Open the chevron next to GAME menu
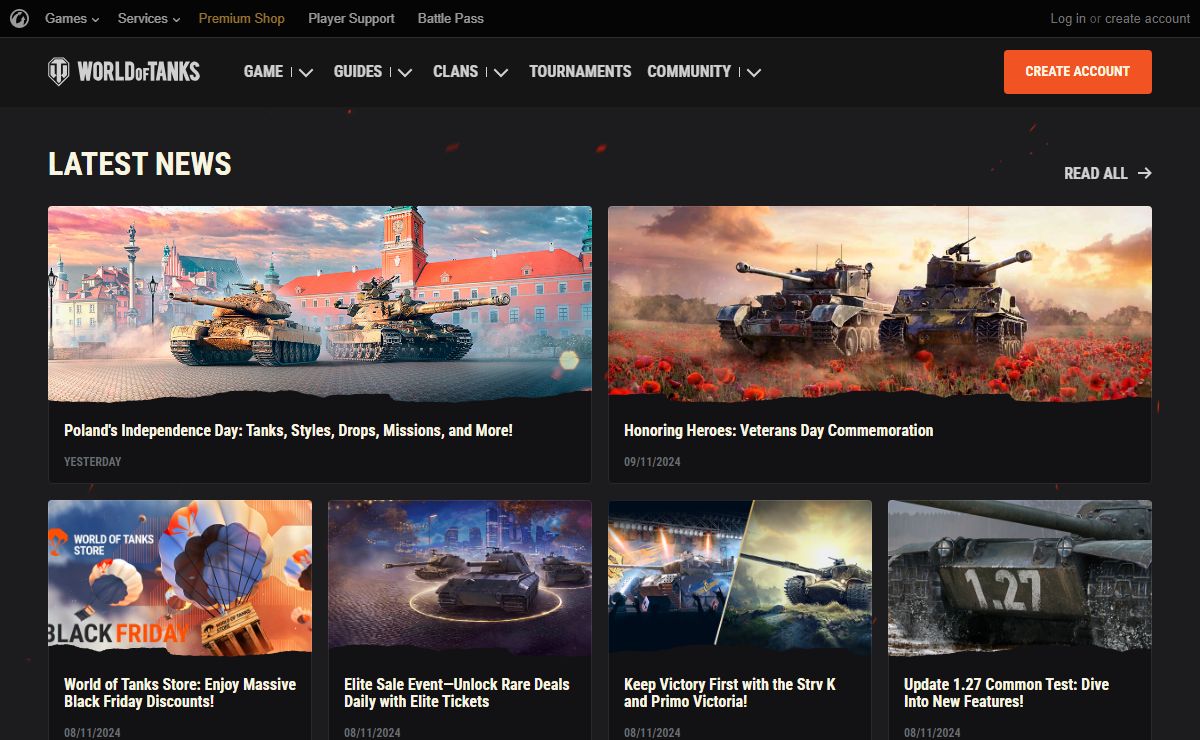Viewport: 1200px width, 740px height. click(x=306, y=72)
